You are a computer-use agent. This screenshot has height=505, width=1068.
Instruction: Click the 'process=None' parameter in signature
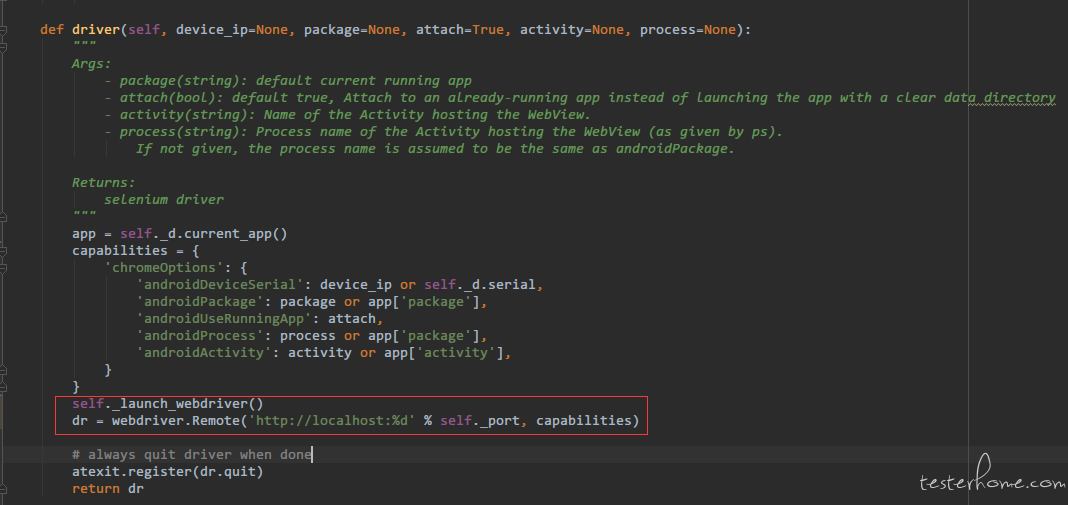pos(688,30)
